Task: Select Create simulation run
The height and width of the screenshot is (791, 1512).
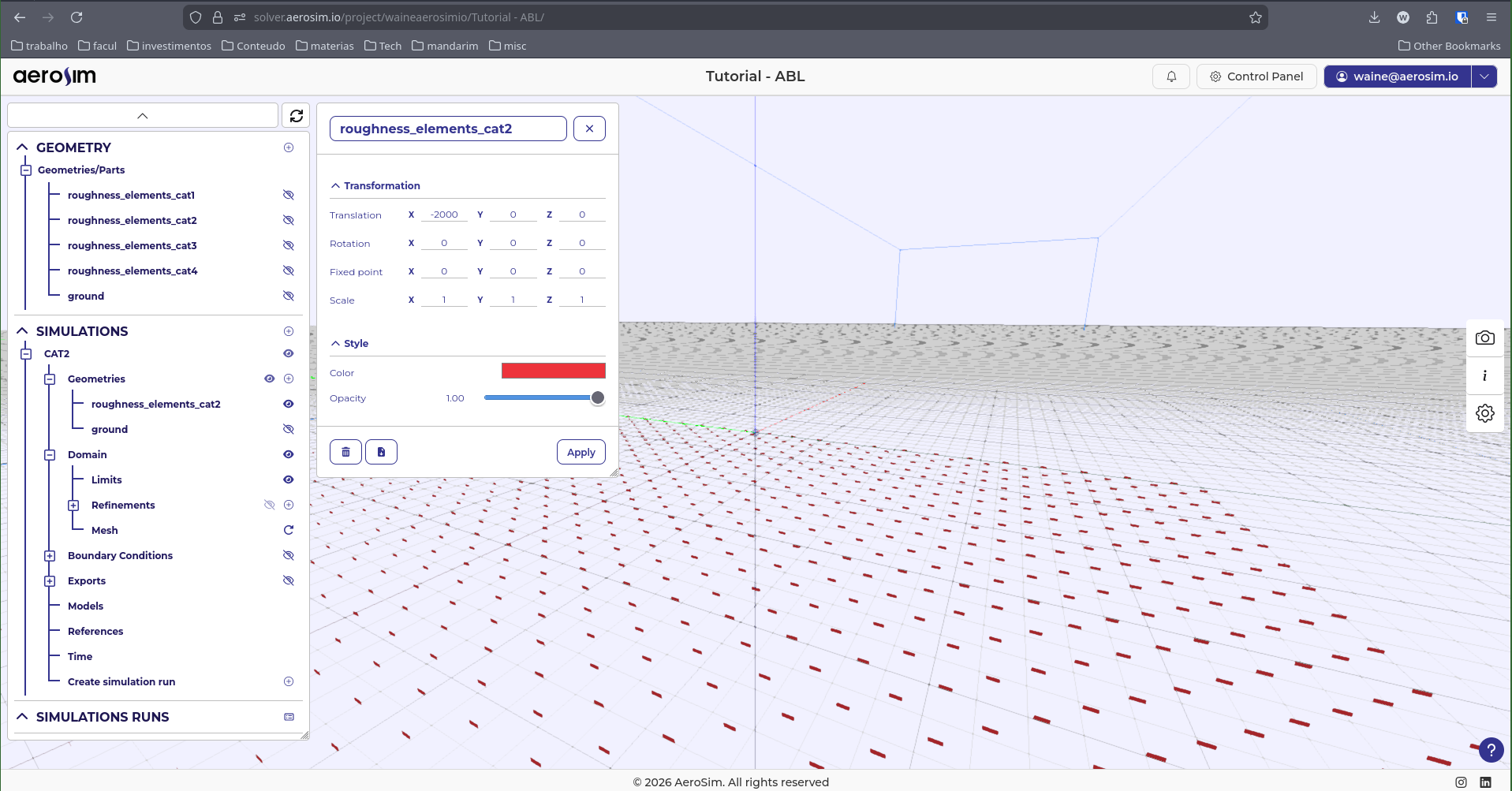Action: (121, 681)
